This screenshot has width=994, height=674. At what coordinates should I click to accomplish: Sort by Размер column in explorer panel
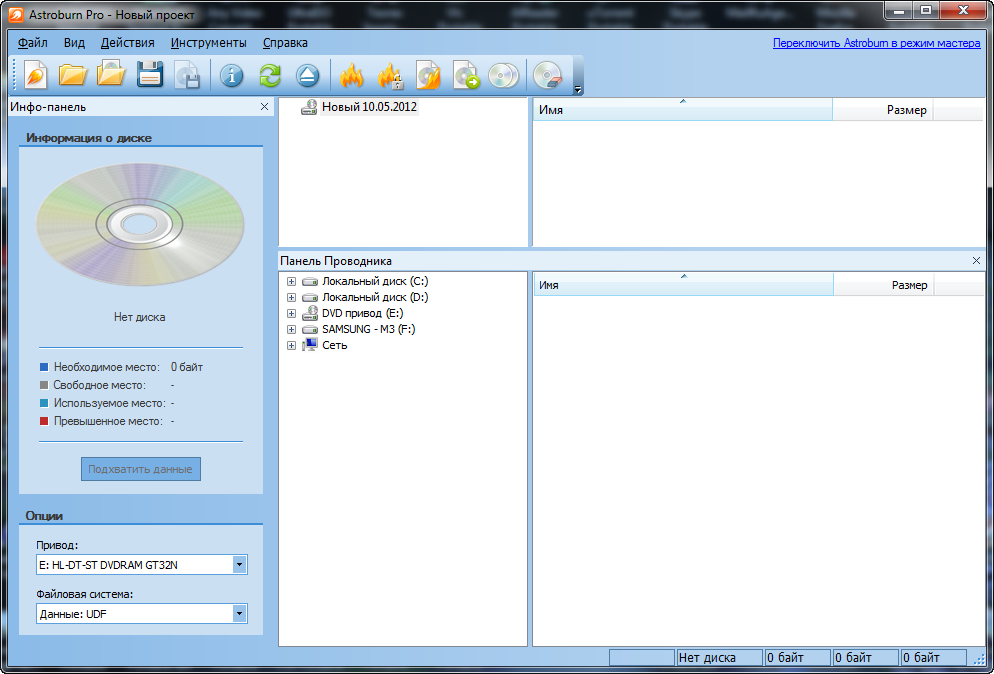(x=908, y=285)
